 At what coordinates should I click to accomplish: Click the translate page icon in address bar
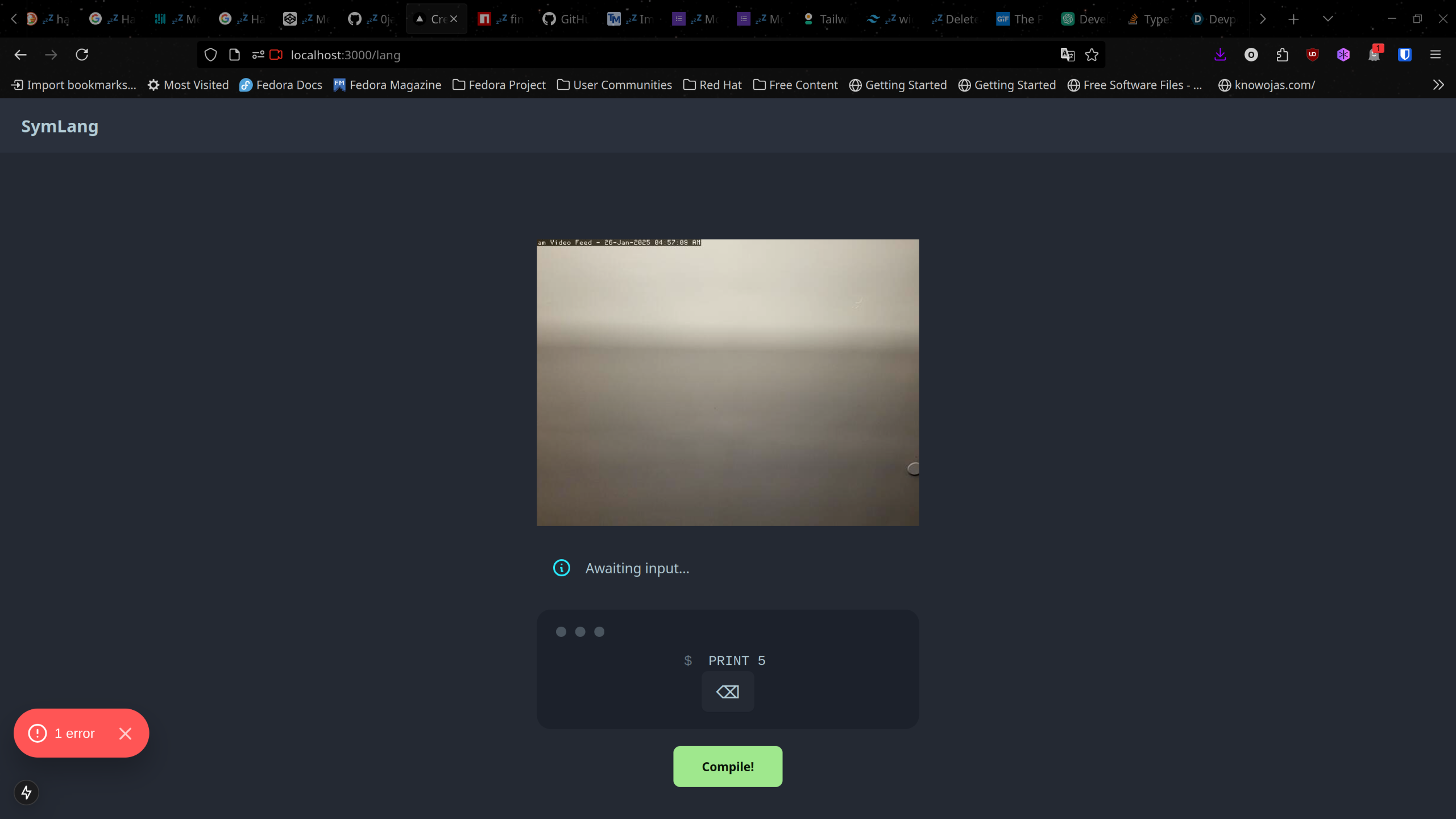coord(1067,55)
